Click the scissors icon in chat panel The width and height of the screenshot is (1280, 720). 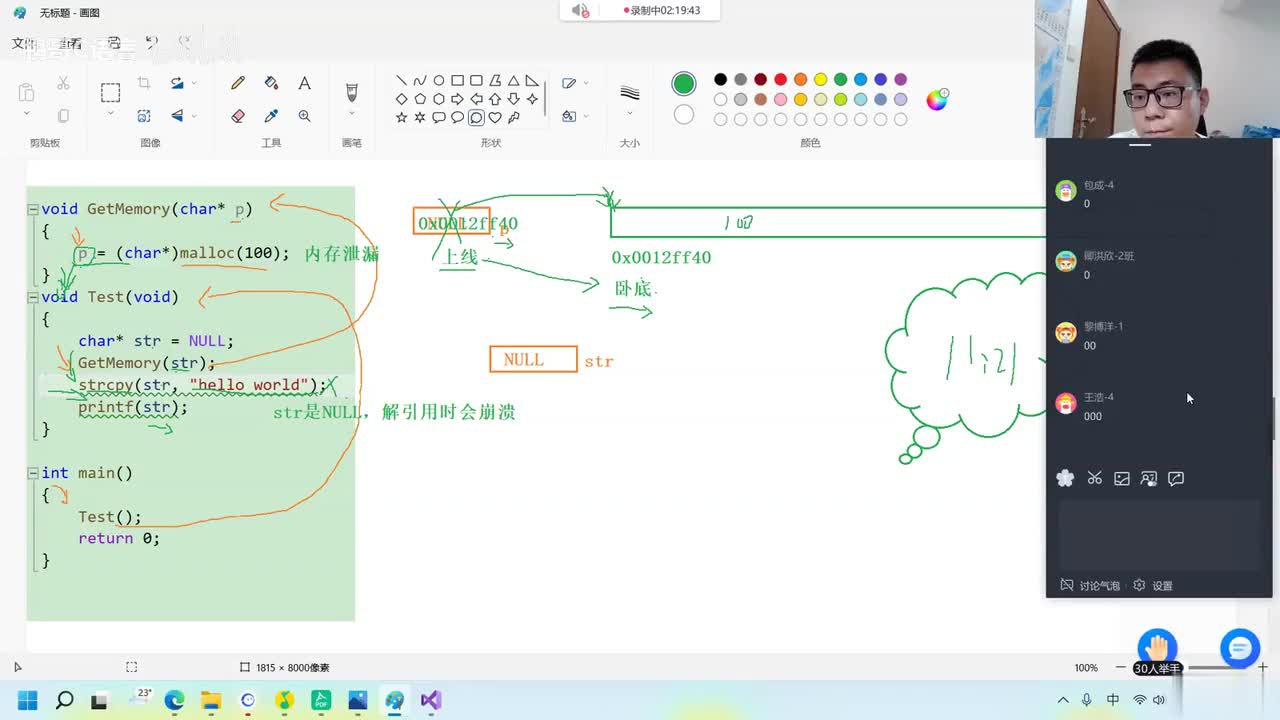tap(1094, 478)
